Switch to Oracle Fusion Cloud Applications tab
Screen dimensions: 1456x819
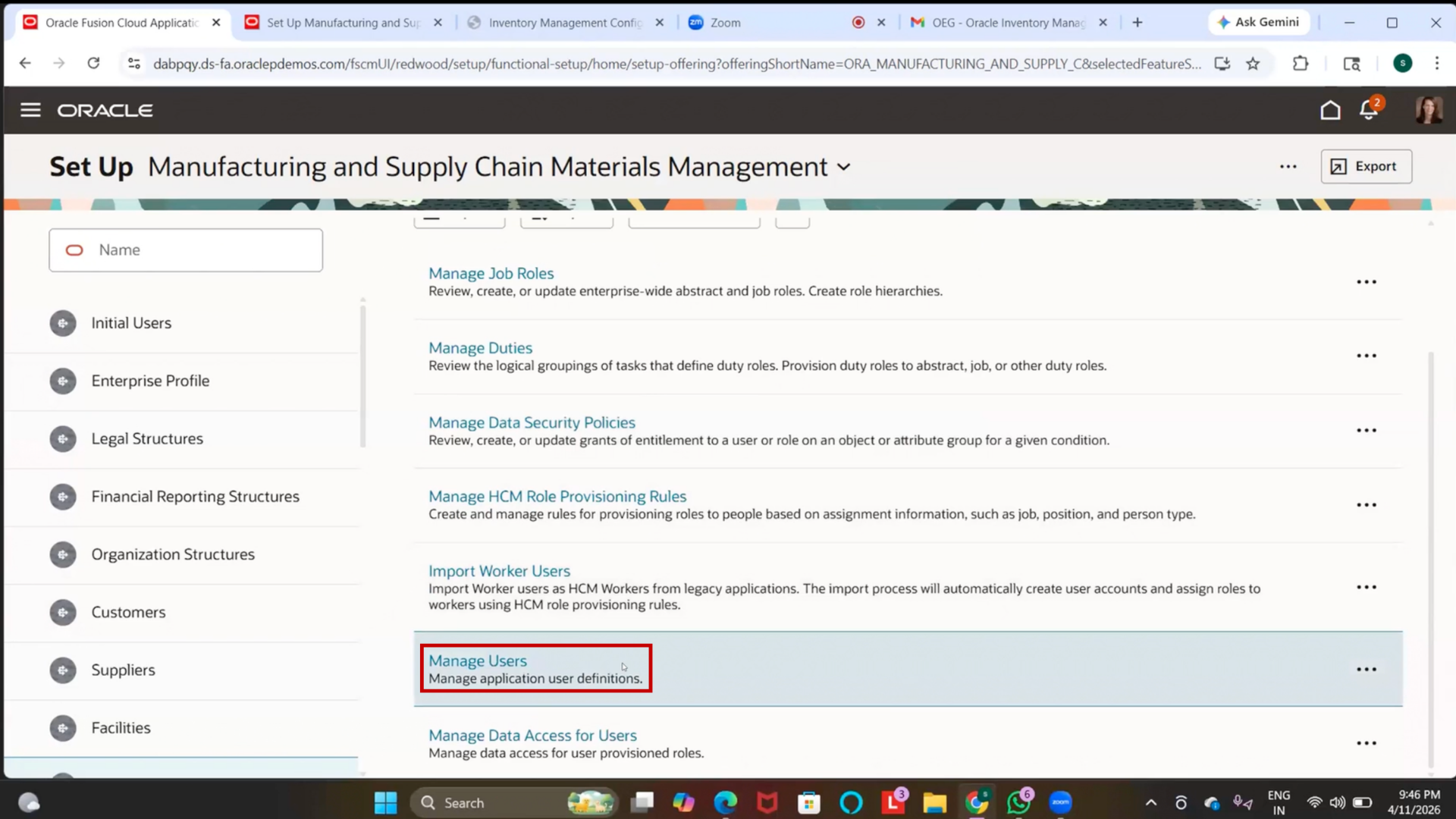(121, 23)
